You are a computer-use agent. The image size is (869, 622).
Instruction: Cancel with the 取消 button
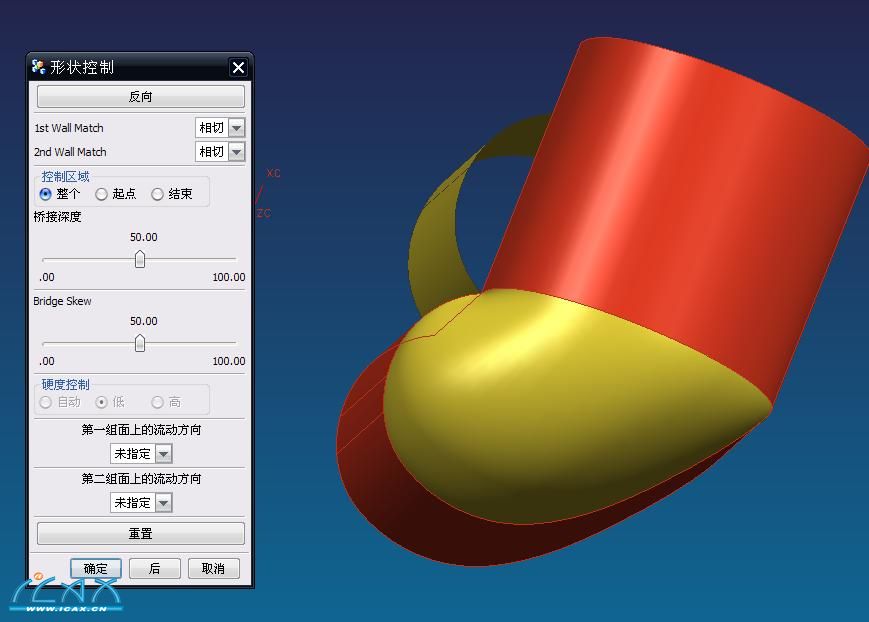[x=213, y=568]
